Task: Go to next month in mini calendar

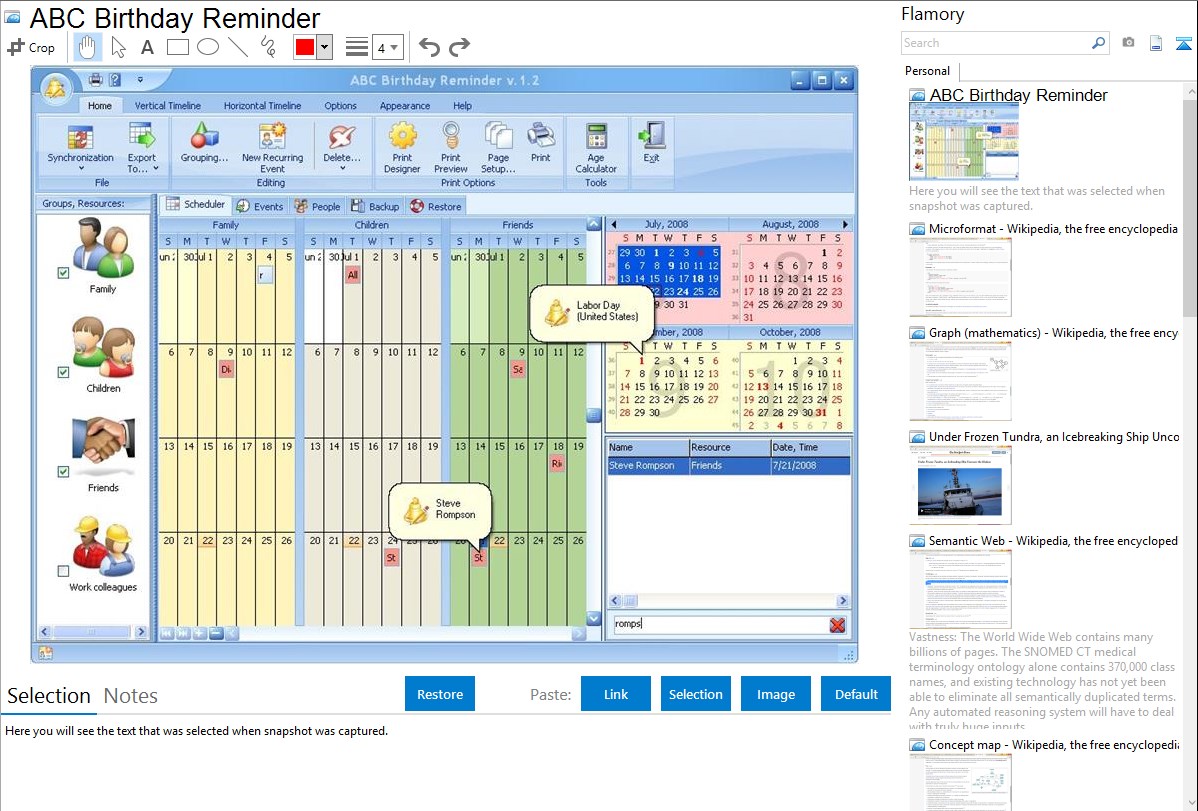Action: (845, 224)
